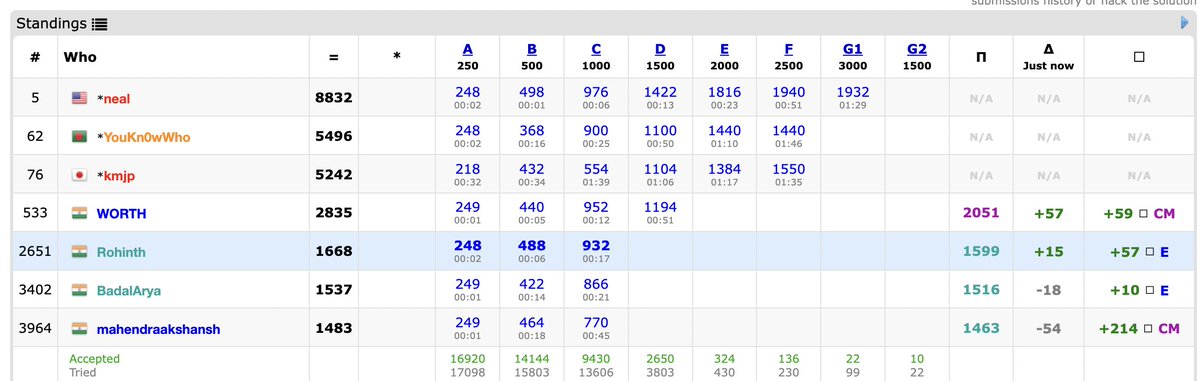Click Accepted count 16920 for A

[x=467, y=358]
